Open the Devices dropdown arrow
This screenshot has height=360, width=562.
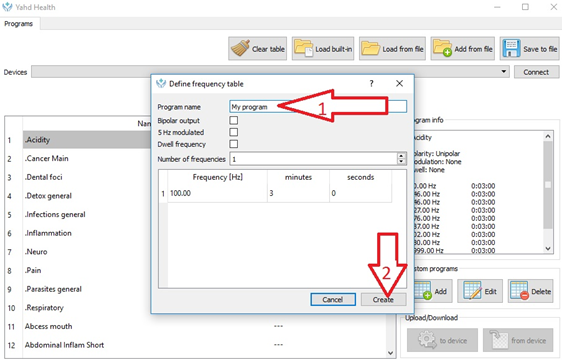click(504, 71)
